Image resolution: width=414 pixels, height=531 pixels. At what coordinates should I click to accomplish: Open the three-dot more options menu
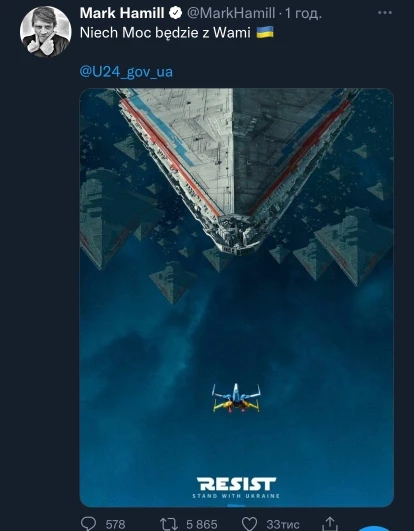[385, 13]
